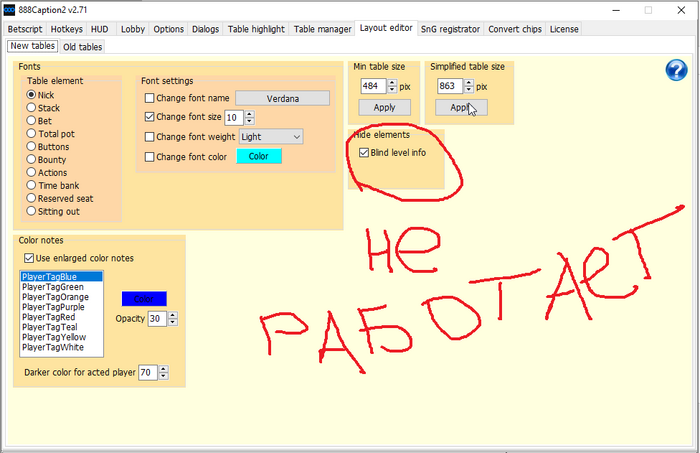The width and height of the screenshot is (700, 453).
Task: Switch to the HUD tab
Action: tap(100, 29)
